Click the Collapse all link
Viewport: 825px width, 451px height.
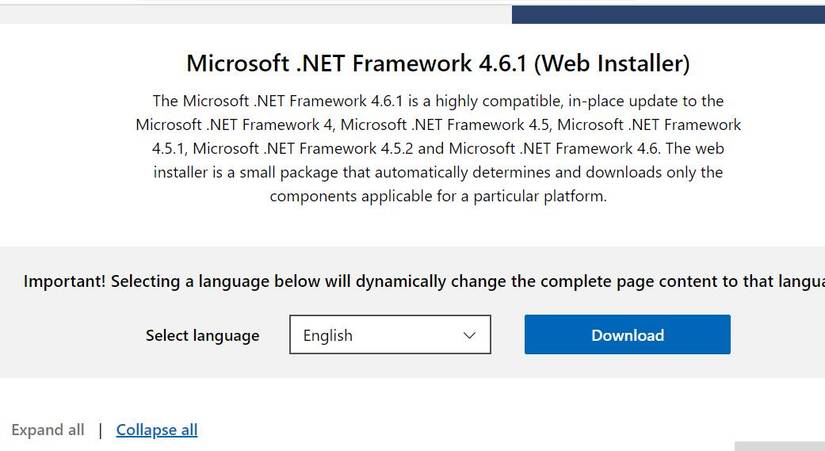coord(157,430)
